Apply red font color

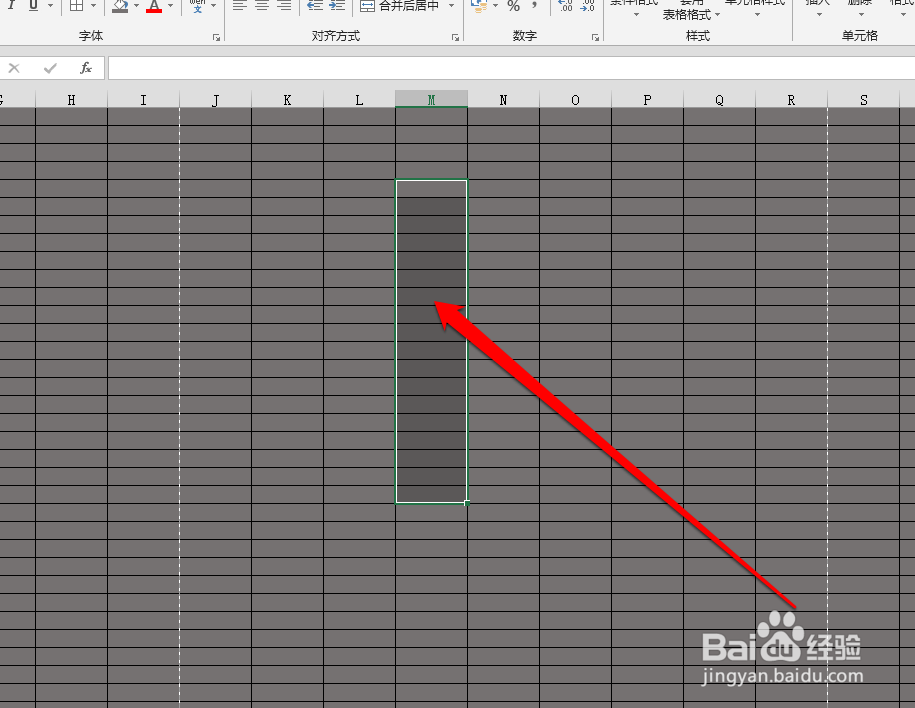[153, 5]
